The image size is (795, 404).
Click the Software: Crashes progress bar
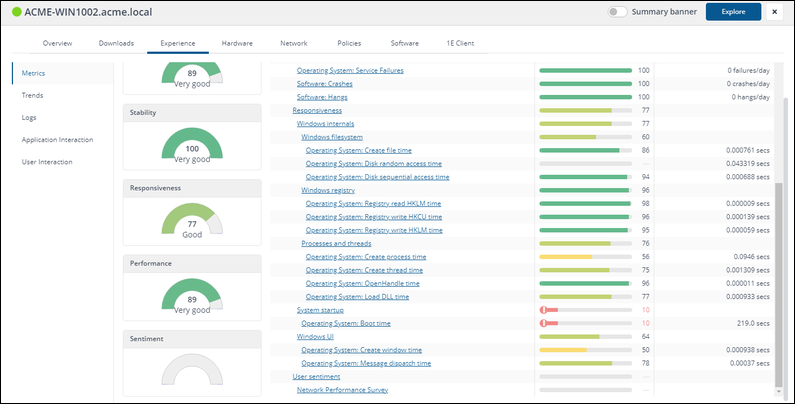click(x=585, y=84)
